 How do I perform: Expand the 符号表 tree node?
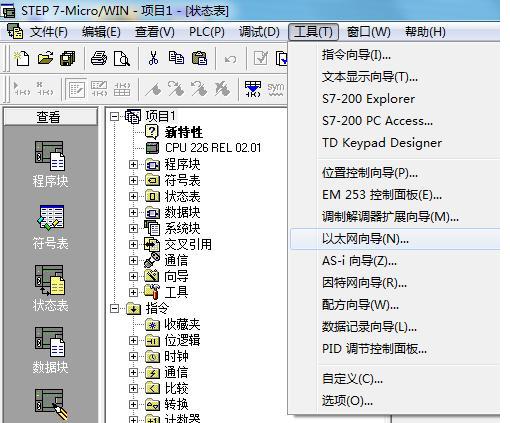tap(133, 180)
